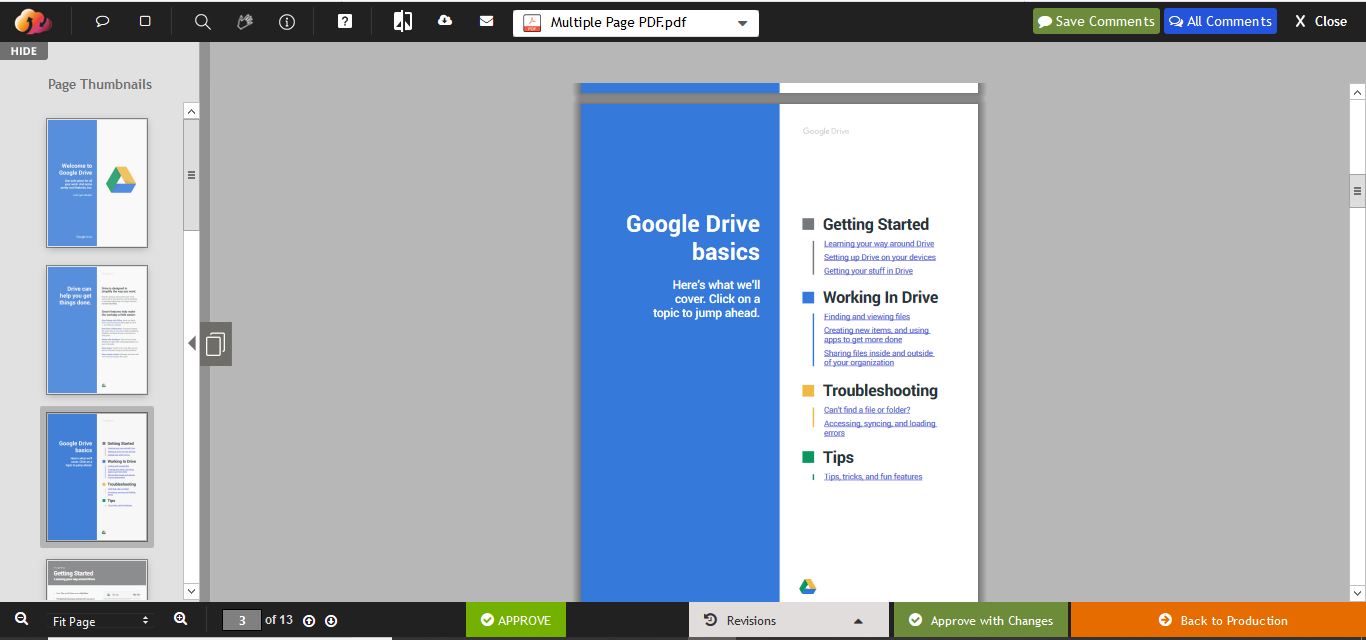Open the Multiple Page PDF.pdf file dropdown

[636, 23]
